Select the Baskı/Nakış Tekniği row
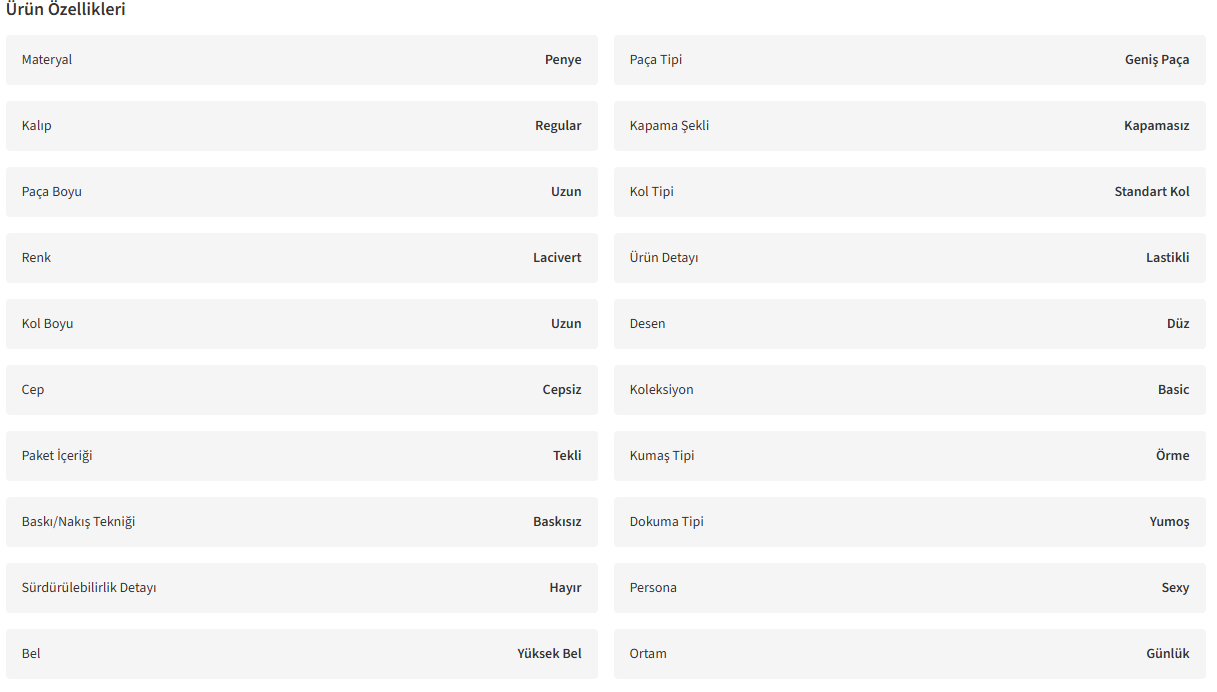The height and width of the screenshot is (692, 1217). [x=302, y=522]
